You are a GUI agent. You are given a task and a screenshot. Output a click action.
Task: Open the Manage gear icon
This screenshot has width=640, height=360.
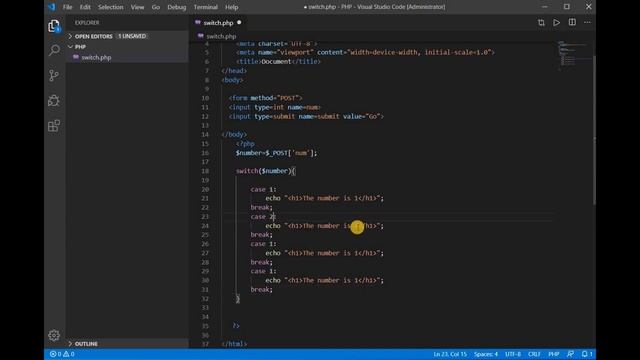pos(54,336)
